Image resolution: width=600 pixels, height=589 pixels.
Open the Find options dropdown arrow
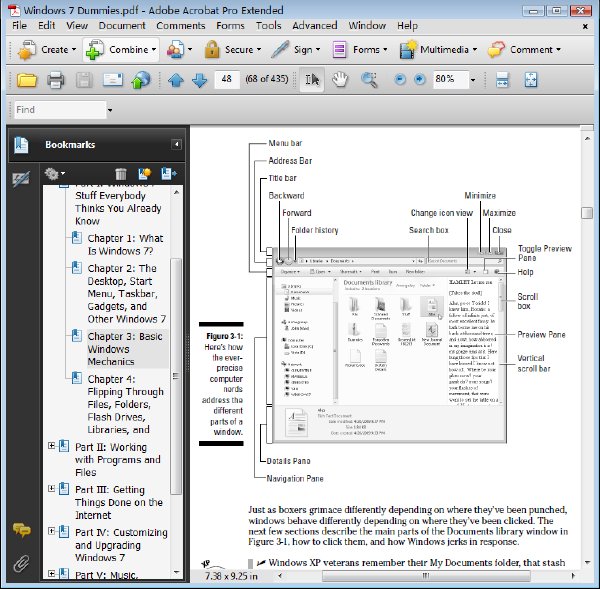(x=110, y=110)
